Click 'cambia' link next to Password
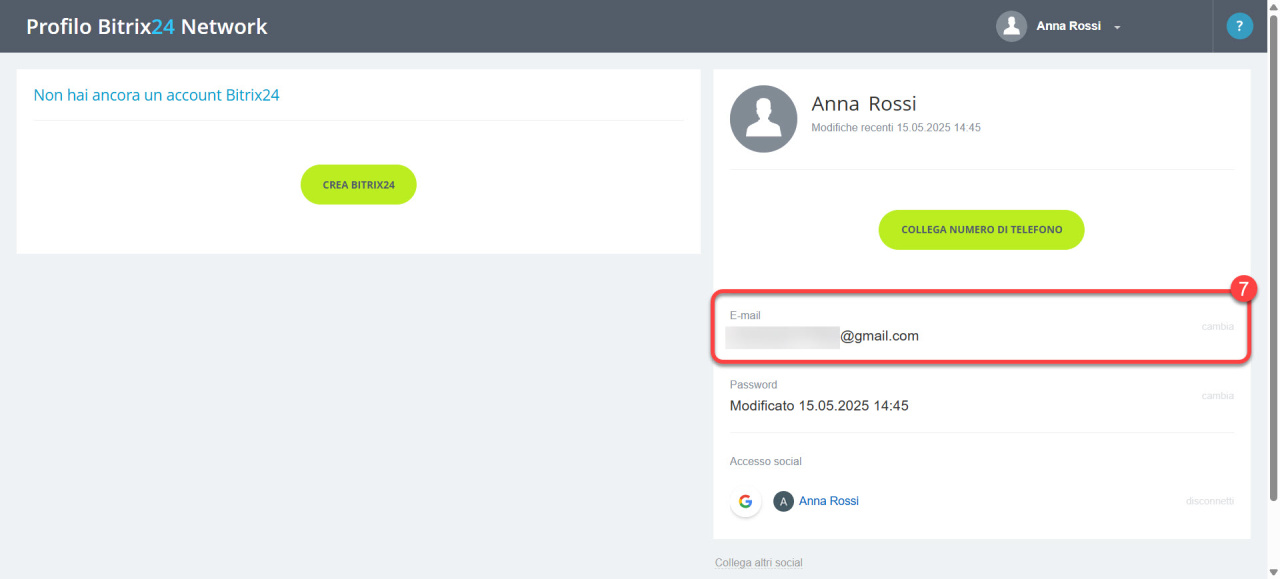Screen dimensions: 1280x579 [x=1217, y=396]
